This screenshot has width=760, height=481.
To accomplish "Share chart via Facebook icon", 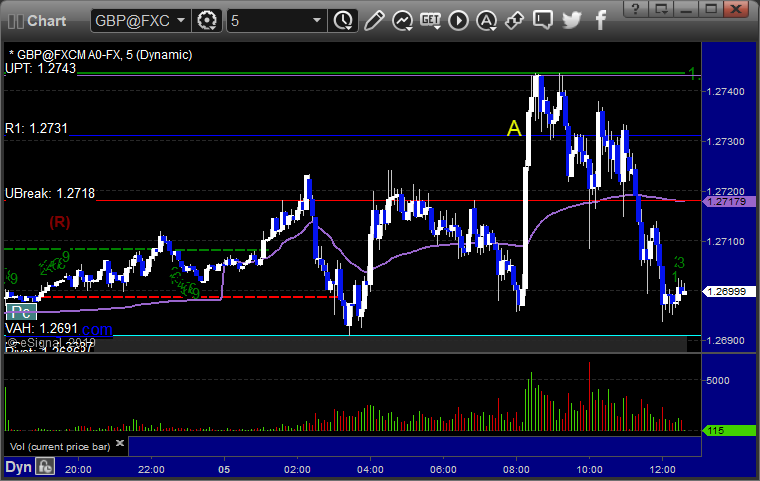I will pos(601,21).
